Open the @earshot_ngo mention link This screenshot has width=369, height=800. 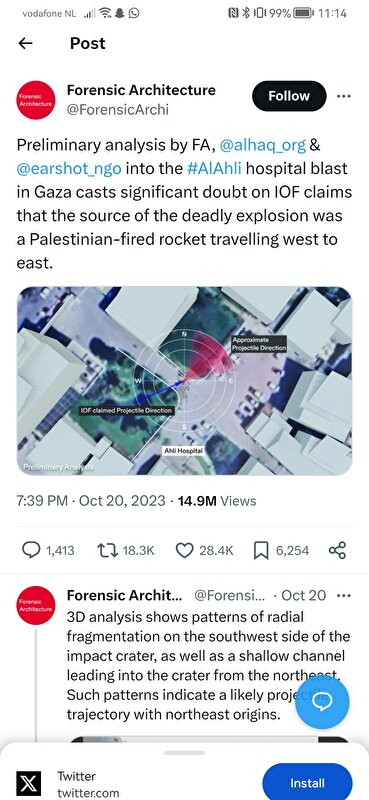click(x=69, y=168)
